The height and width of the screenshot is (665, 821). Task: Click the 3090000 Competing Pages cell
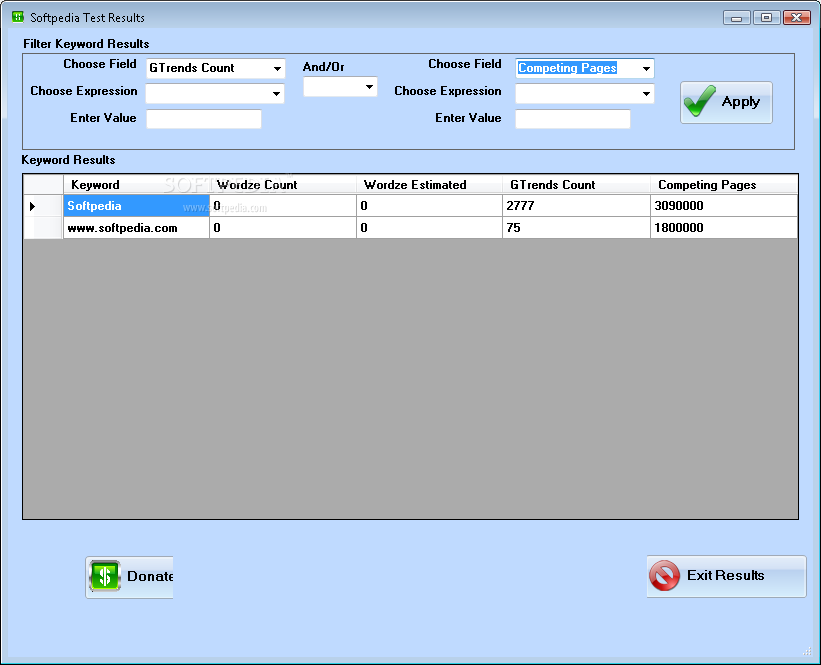[724, 206]
